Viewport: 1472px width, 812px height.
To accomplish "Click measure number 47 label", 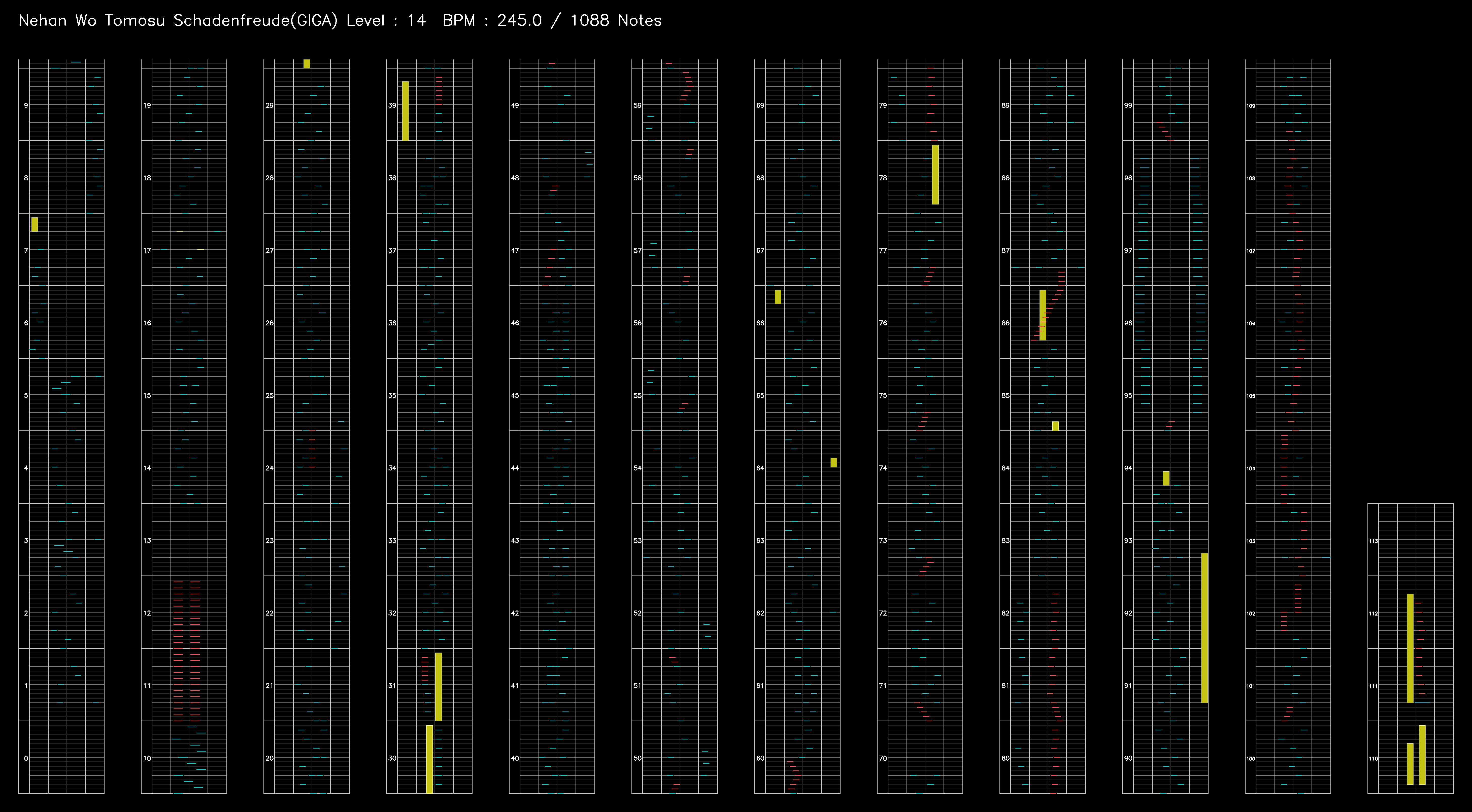I will point(515,250).
